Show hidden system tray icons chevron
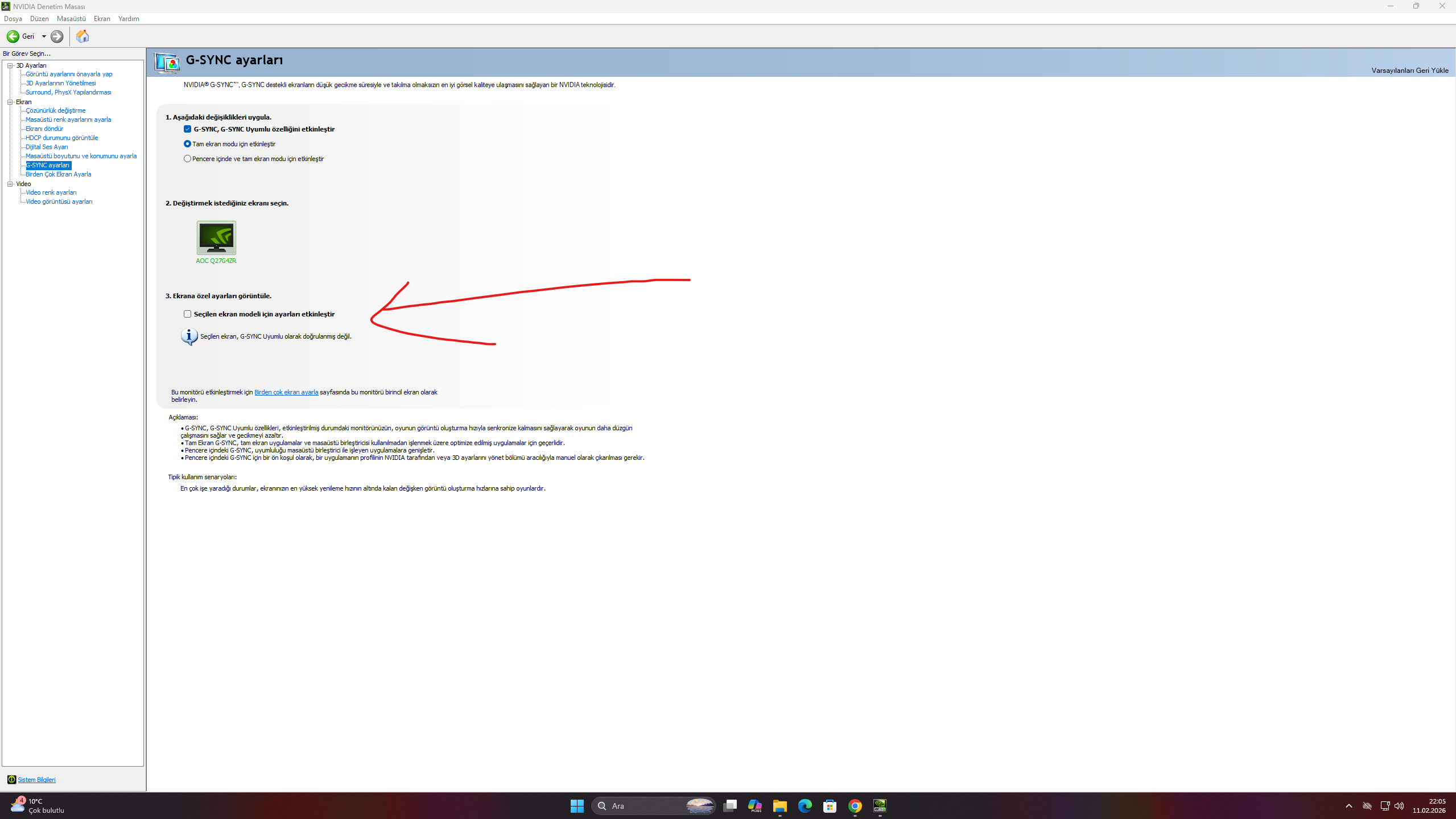Viewport: 1456px width, 819px height. point(1349,806)
